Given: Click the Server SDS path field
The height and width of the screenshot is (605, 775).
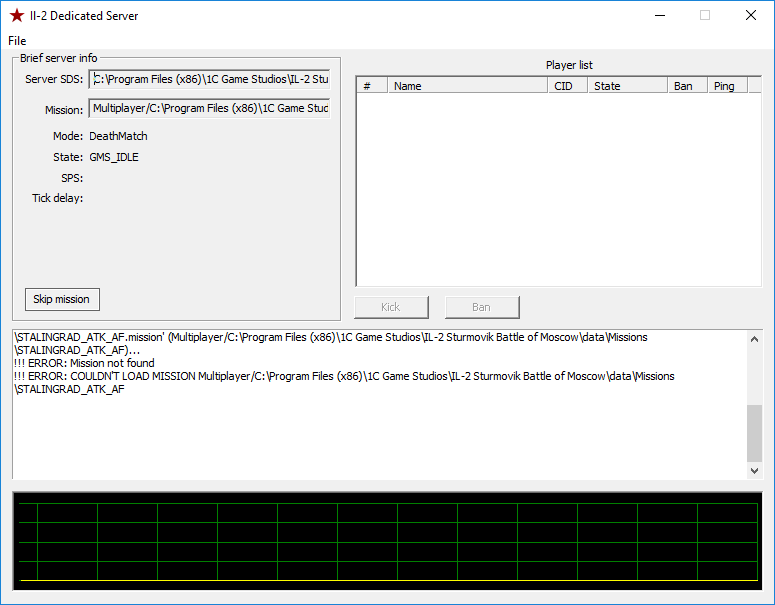Looking at the screenshot, I should 210,79.
